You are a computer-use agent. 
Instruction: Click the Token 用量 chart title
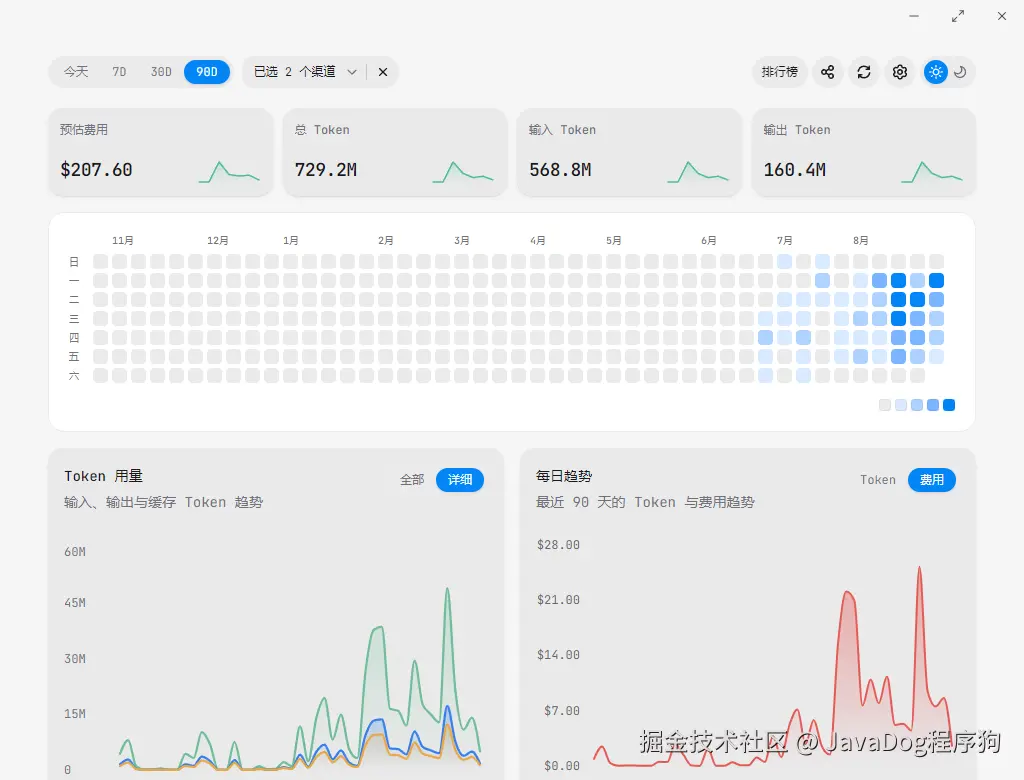103,476
